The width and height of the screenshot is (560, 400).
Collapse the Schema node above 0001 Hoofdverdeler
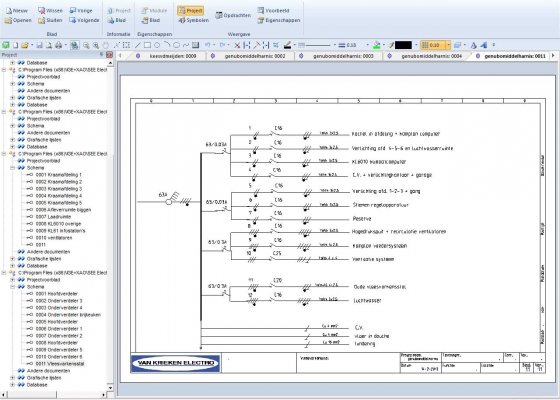pos(12,287)
